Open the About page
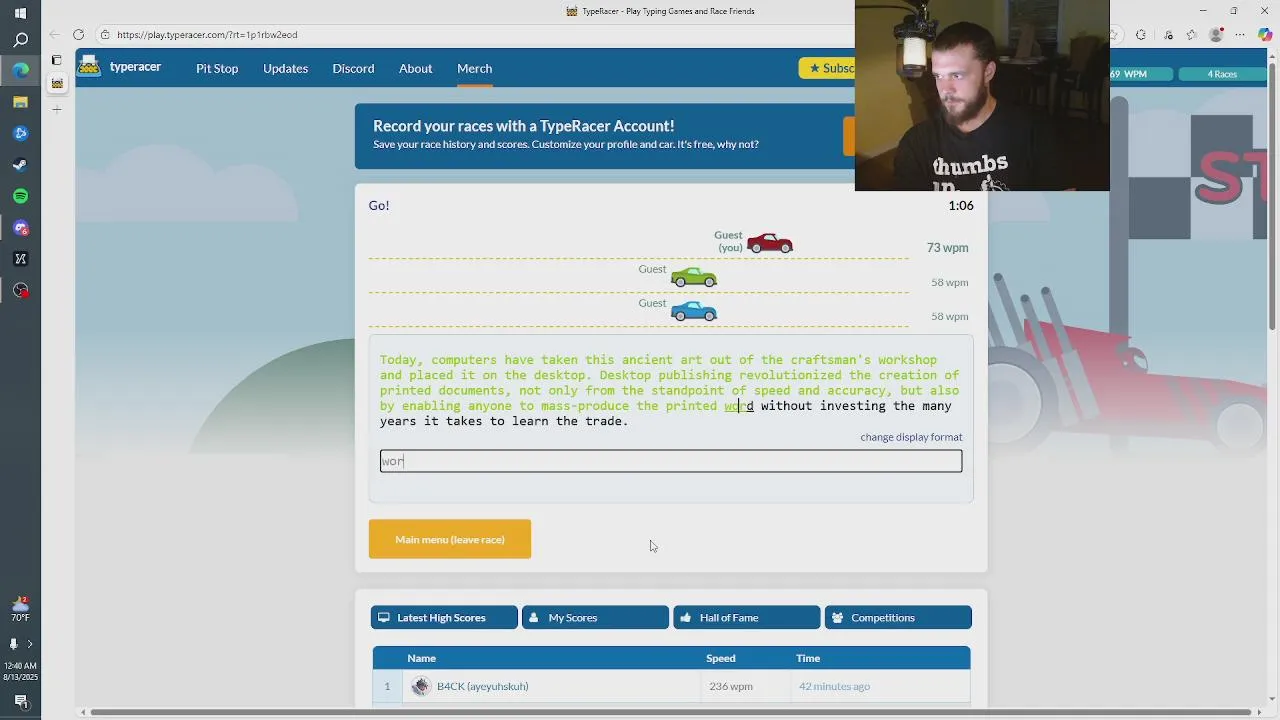Screen dimensions: 1280x720 (415, 68)
